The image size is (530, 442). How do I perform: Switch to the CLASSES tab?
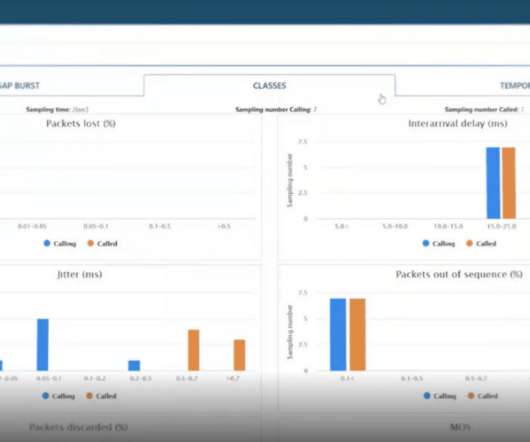pos(269,85)
